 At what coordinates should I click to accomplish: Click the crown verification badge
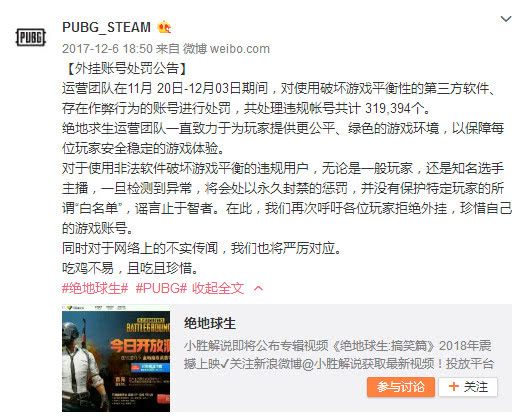[164, 27]
